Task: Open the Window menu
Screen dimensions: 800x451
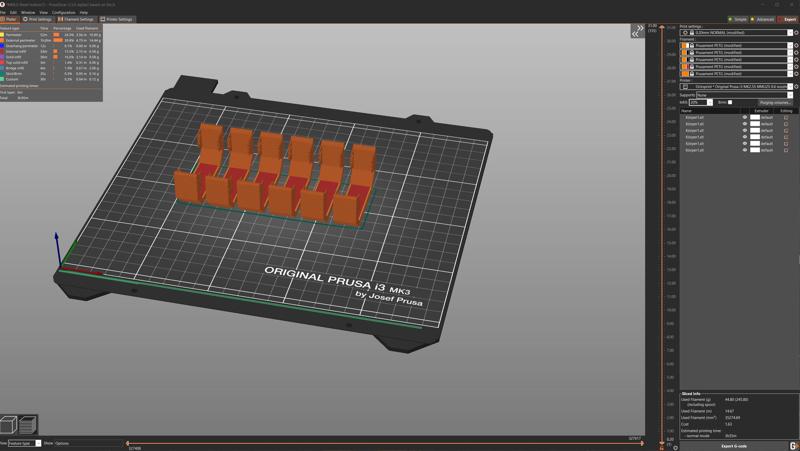Action: (28, 12)
